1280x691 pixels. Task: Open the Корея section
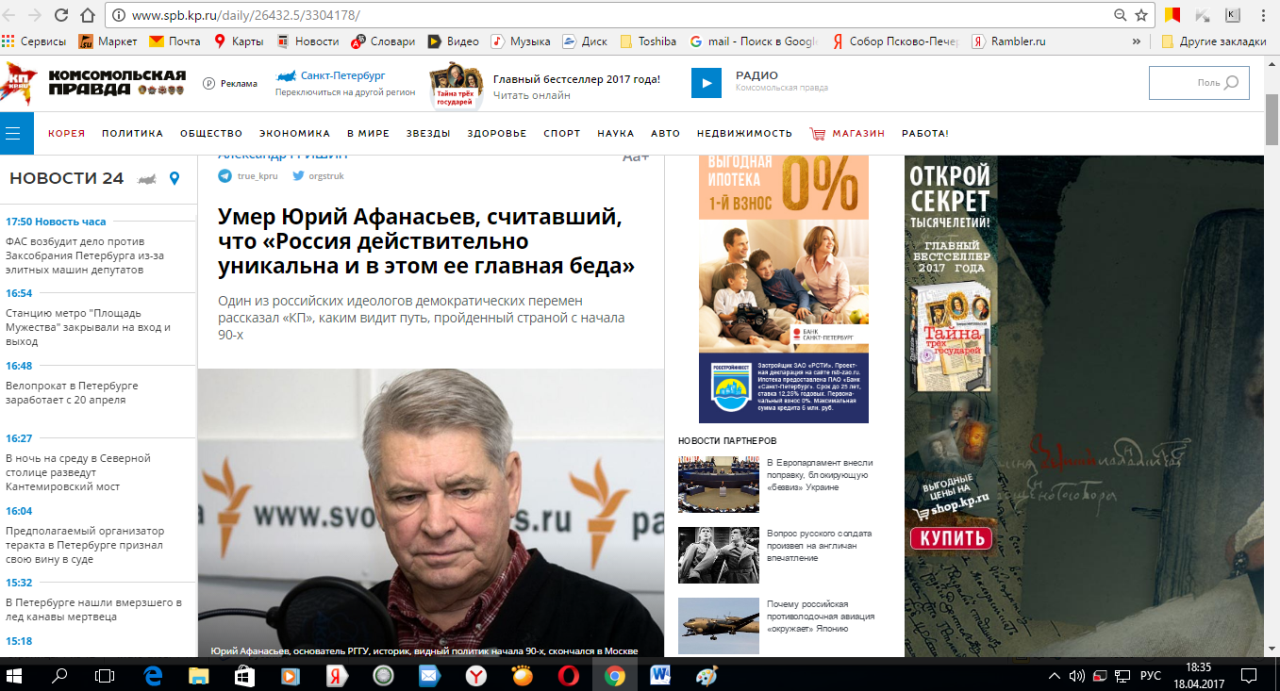(x=66, y=133)
